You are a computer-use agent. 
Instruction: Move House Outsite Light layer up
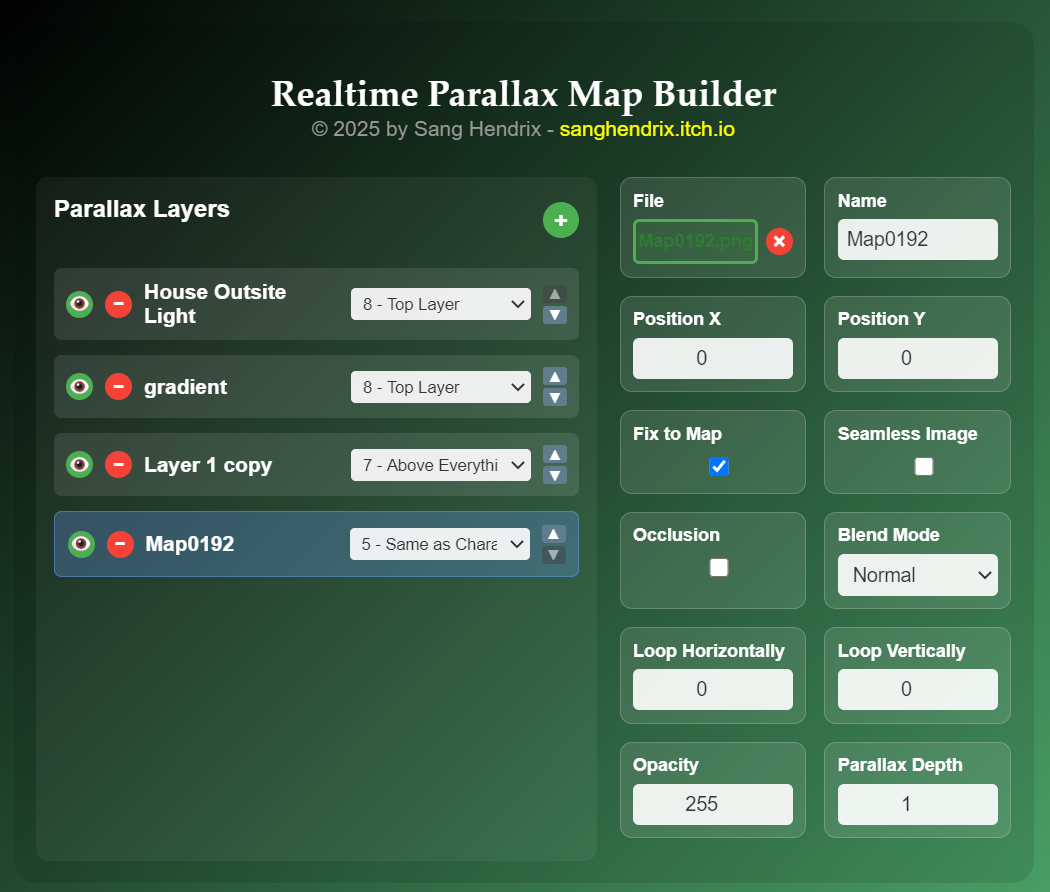pos(554,294)
